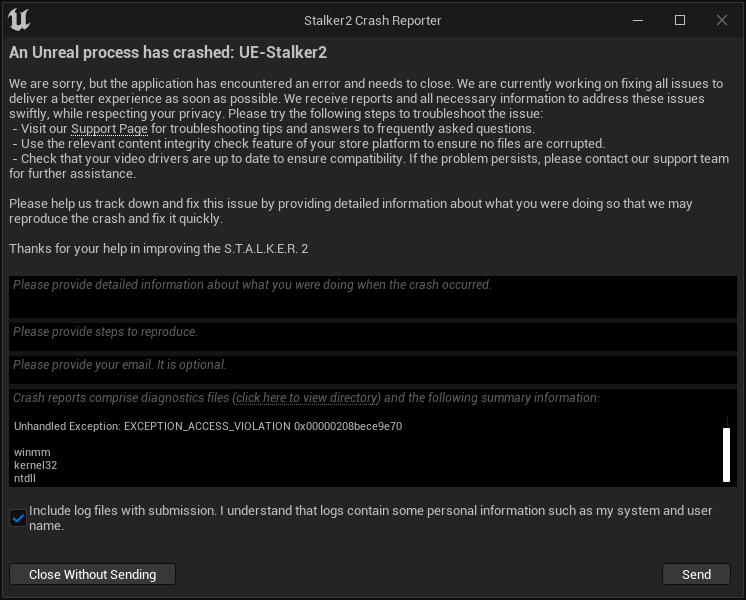Minimize the Stalker2 Crash Reporter window
The height and width of the screenshot is (600, 746).
click(x=638, y=20)
